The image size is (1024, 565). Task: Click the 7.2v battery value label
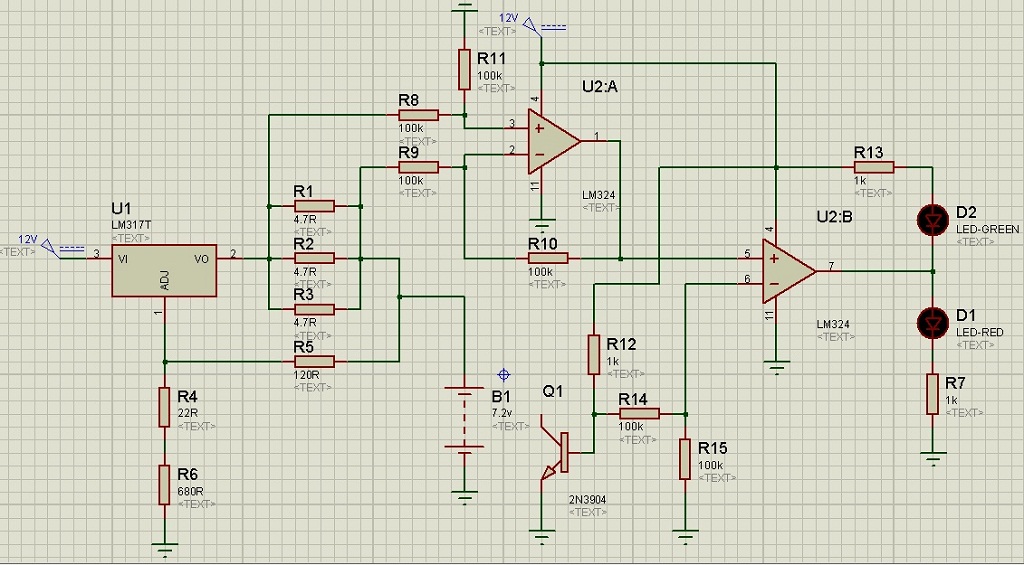click(502, 413)
